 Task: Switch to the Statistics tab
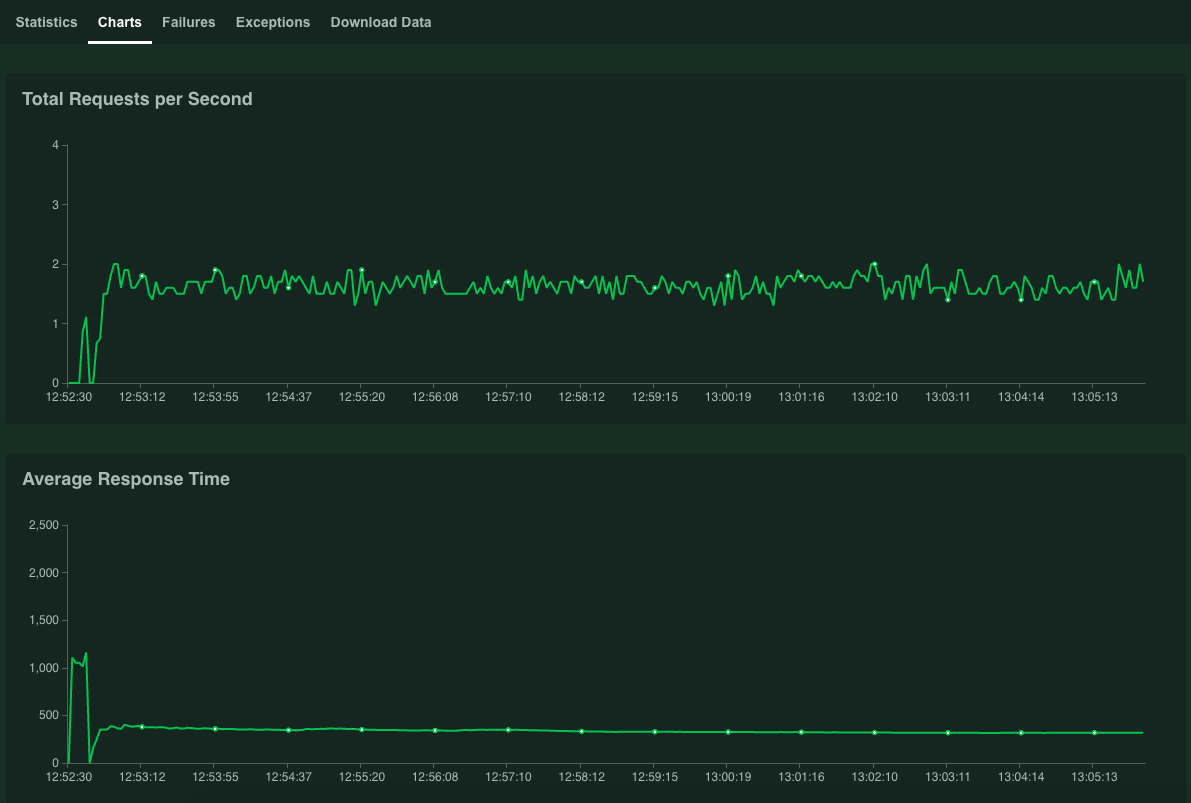(46, 21)
